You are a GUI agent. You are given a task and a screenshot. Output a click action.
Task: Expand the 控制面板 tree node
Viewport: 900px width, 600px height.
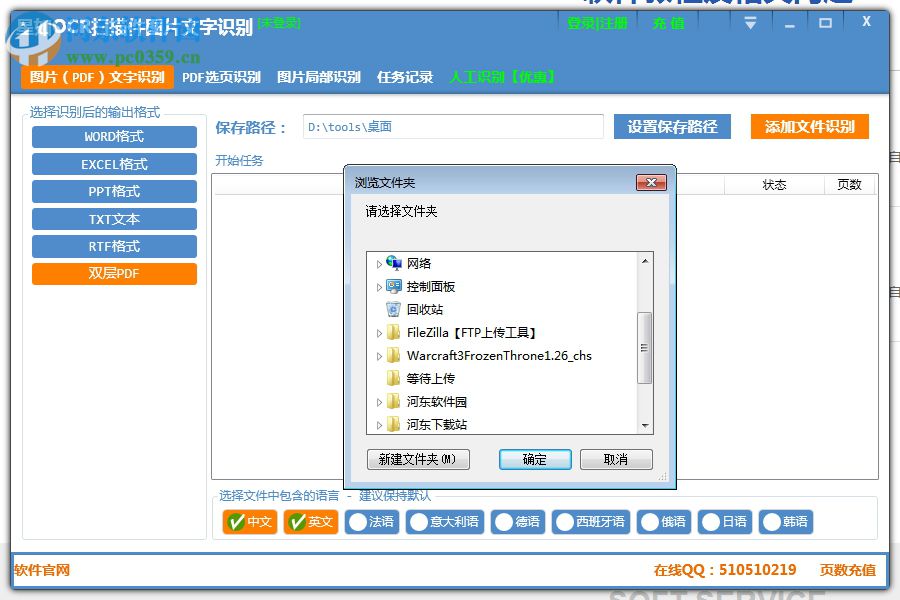(379, 287)
